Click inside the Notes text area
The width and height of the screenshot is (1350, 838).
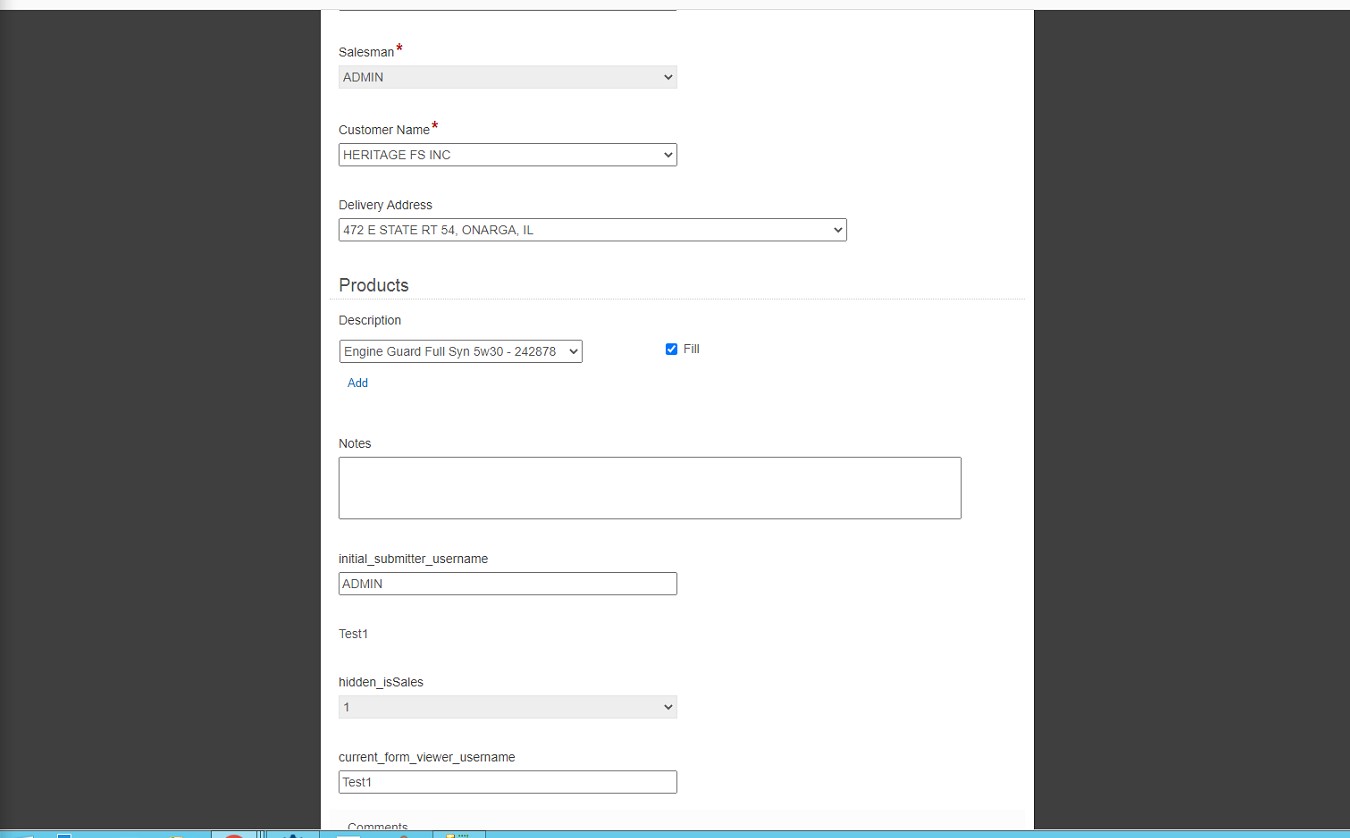(x=649, y=488)
